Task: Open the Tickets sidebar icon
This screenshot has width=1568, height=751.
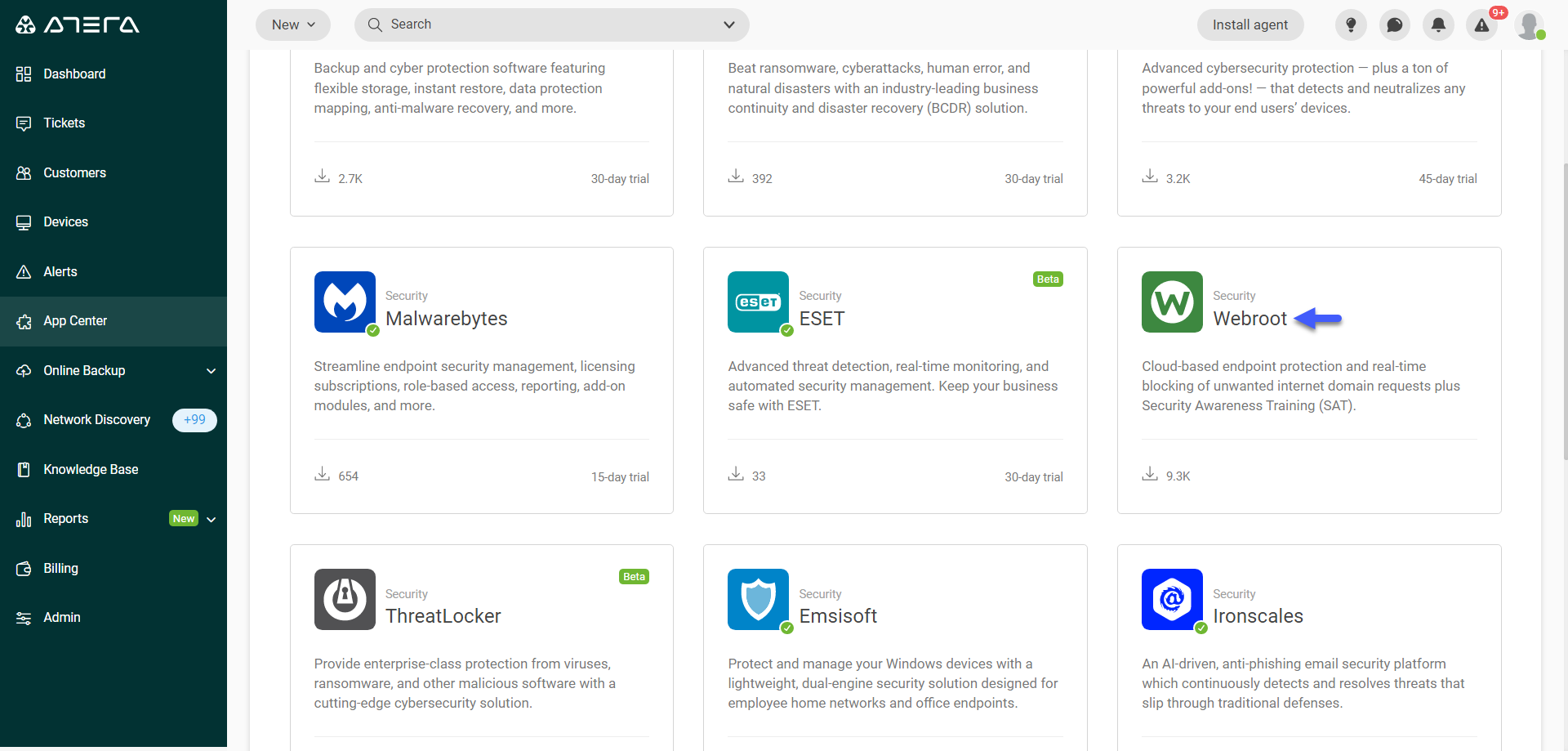Action: (24, 123)
